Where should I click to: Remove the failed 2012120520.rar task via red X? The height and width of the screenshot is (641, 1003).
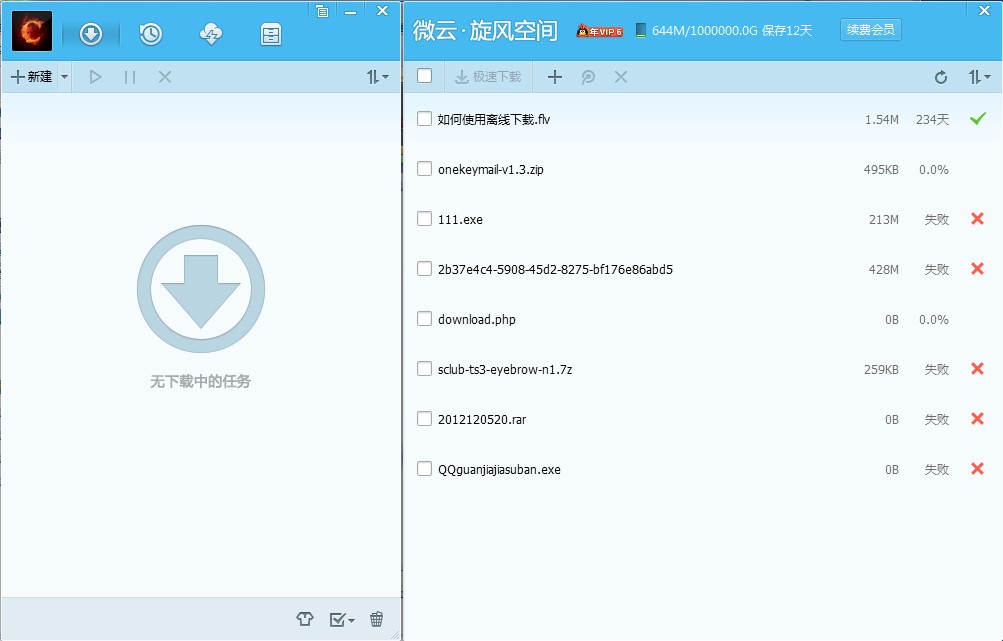click(977, 419)
